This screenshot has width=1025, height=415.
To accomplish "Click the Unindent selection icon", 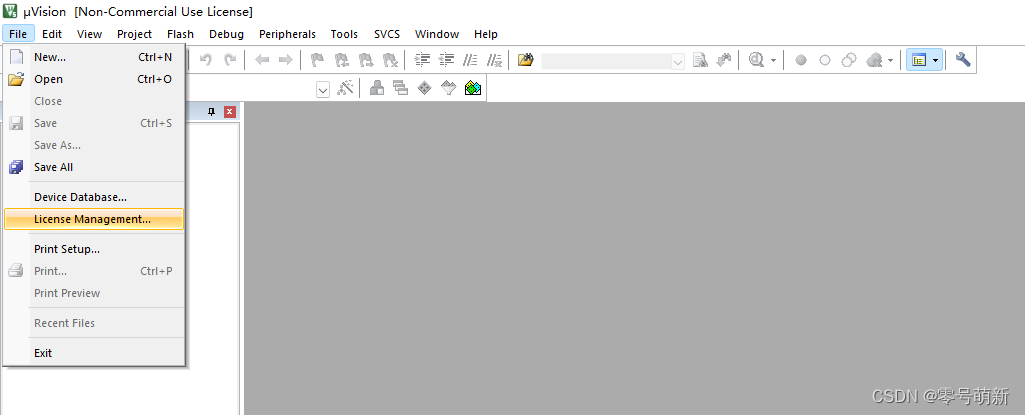I will [x=446, y=60].
